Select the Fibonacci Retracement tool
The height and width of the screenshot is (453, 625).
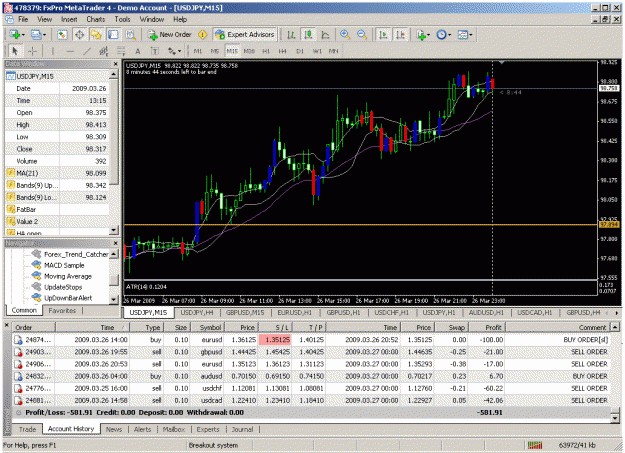pyautogui.click(x=120, y=51)
